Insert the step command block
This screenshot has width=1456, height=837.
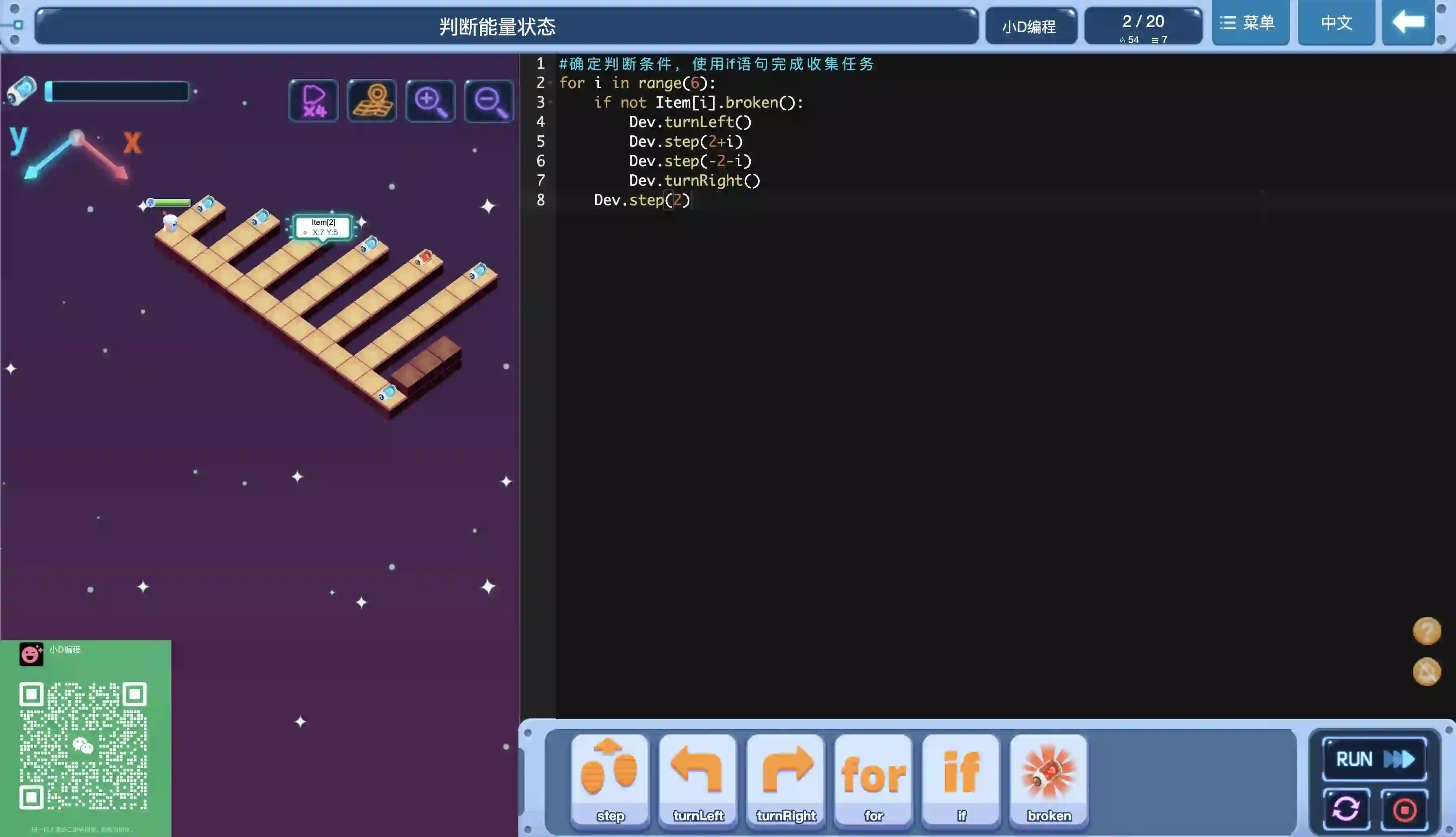(x=610, y=778)
